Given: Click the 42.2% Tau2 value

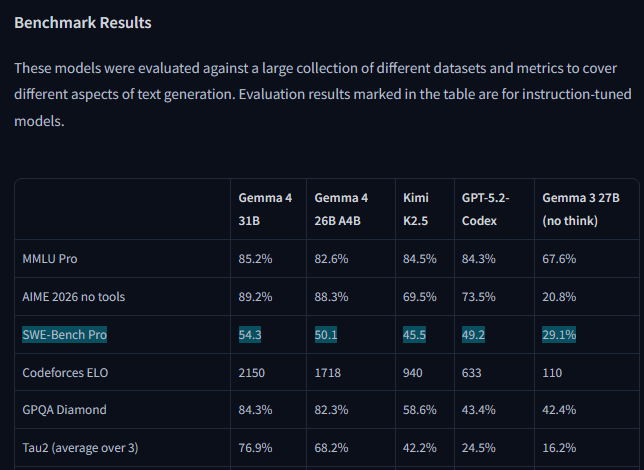Looking at the screenshot, I should 419,447.
